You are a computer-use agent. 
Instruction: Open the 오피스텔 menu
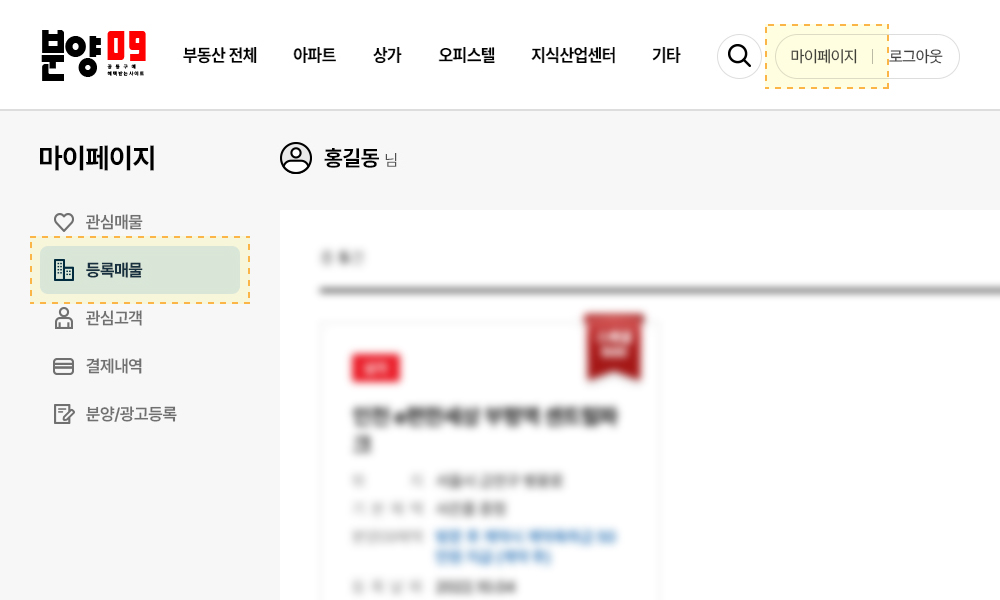tap(467, 55)
